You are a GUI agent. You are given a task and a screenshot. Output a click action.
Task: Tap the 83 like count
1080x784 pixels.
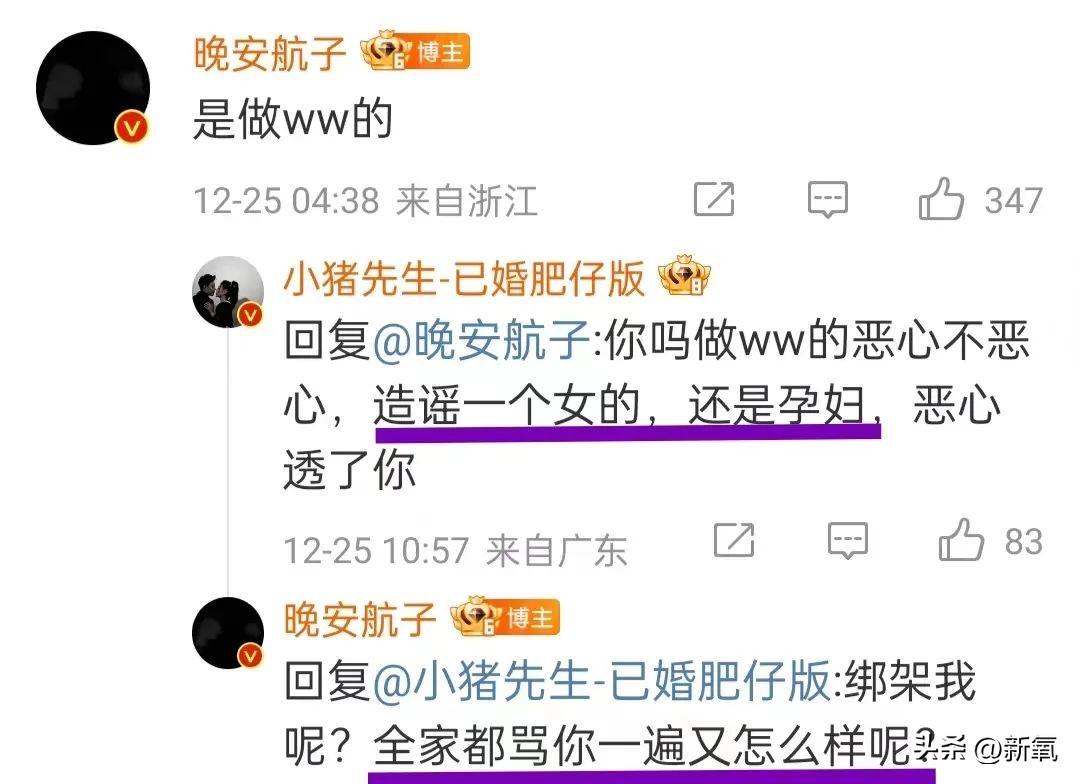click(x=1024, y=541)
